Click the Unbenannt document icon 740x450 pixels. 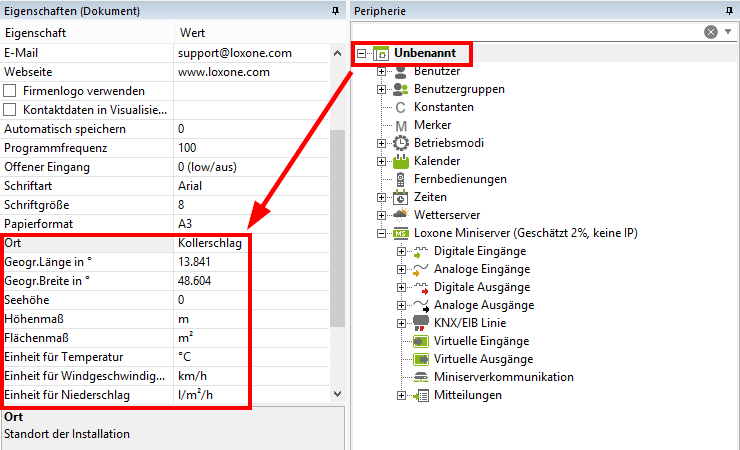point(381,53)
